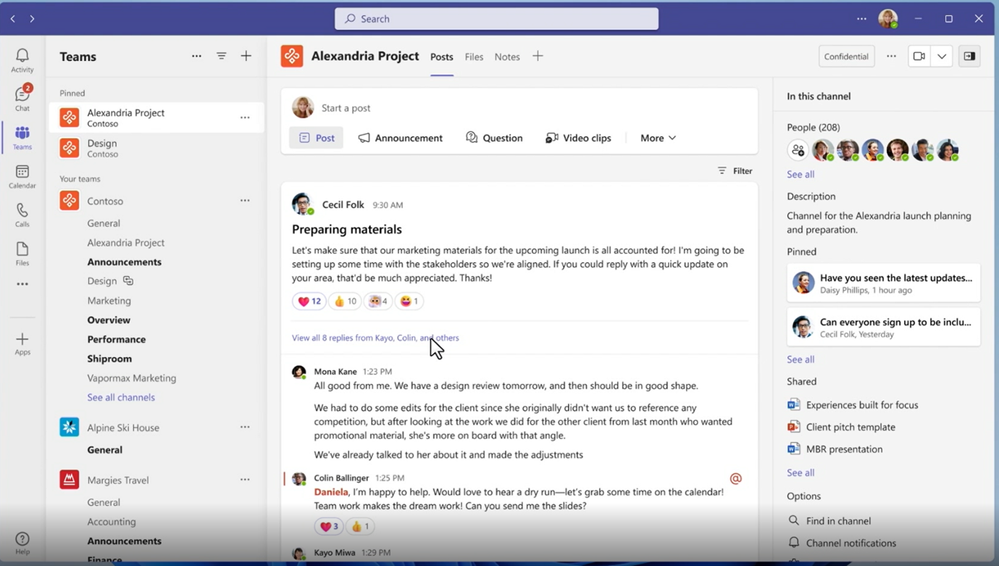Click the Start a post field
The height and width of the screenshot is (566, 999).
click(x=519, y=108)
